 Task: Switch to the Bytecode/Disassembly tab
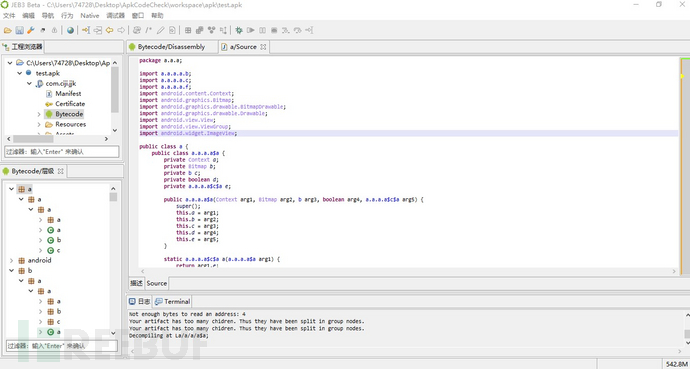pyautogui.click(x=172, y=47)
